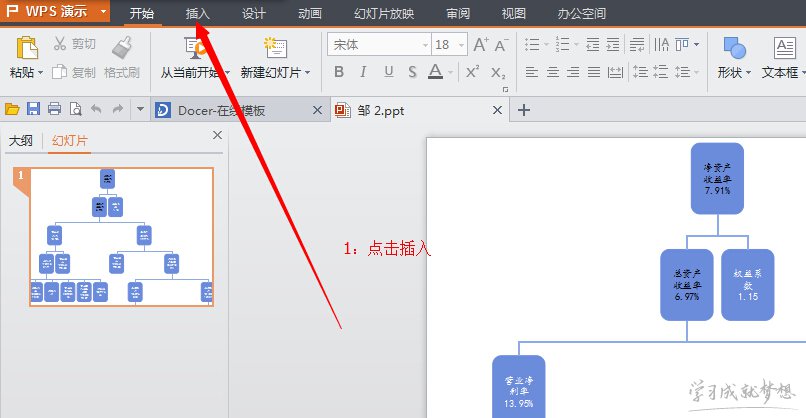The width and height of the screenshot is (806, 418).
Task: Open the bullet list dropdown arrow
Action: click(546, 45)
